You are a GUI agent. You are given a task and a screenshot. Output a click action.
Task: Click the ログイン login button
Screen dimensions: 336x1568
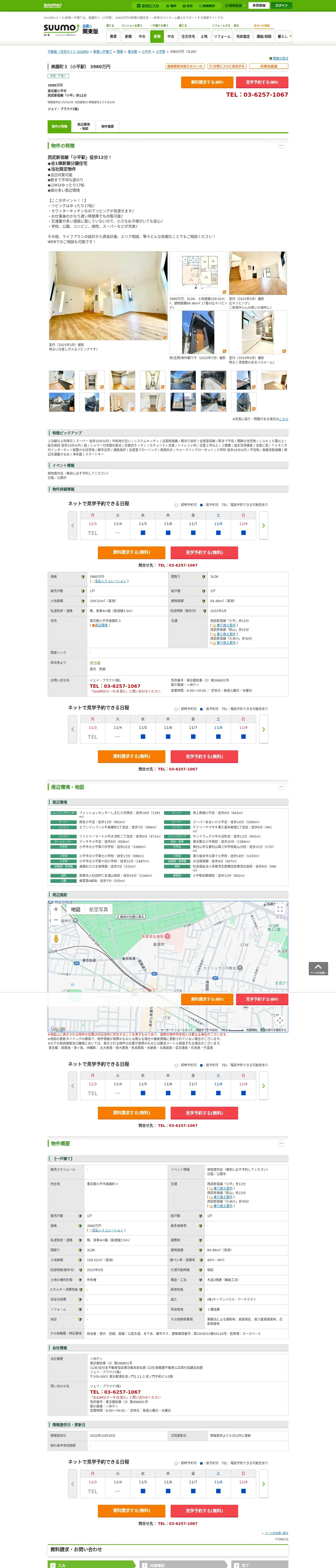[x=281, y=5]
